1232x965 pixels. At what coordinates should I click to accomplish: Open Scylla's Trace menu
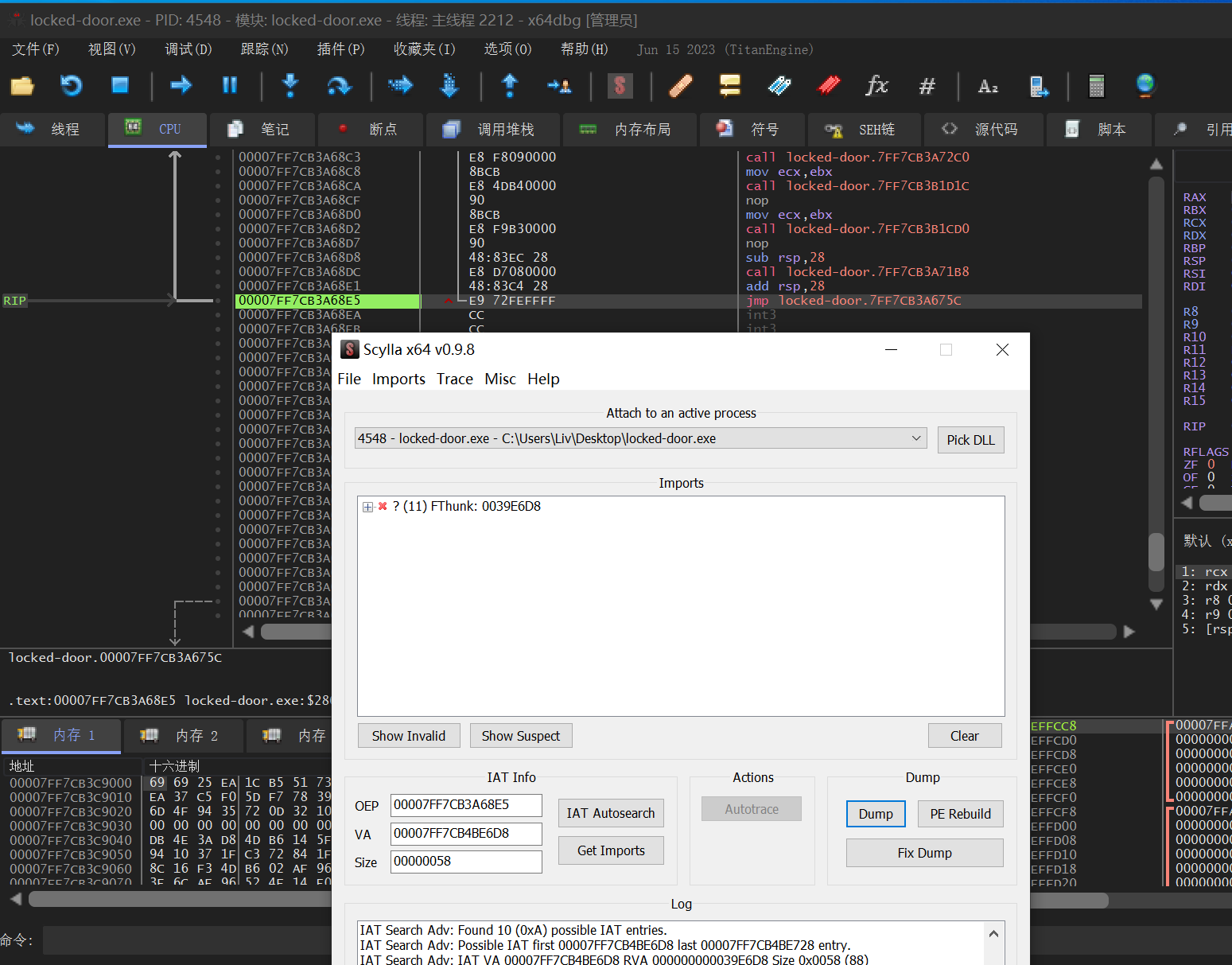click(x=455, y=379)
